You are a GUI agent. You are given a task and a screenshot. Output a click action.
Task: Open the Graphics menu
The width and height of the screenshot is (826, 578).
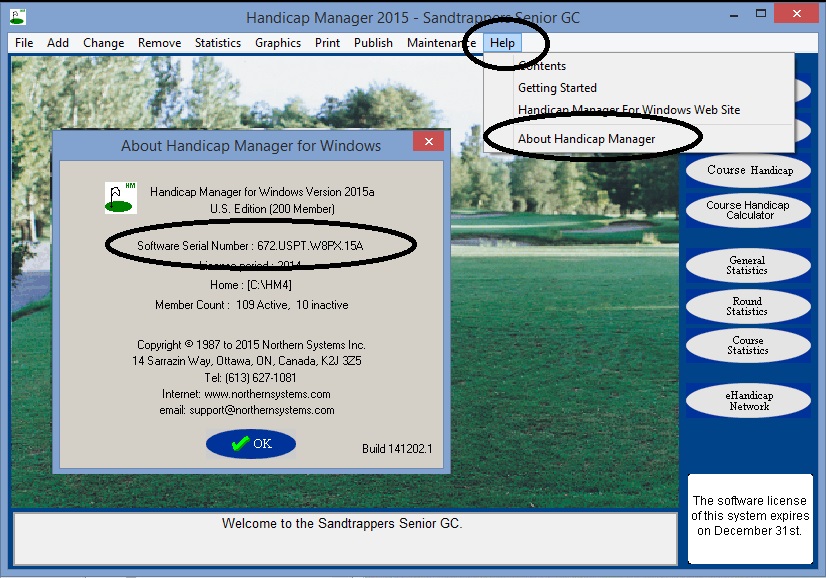[x=278, y=43]
